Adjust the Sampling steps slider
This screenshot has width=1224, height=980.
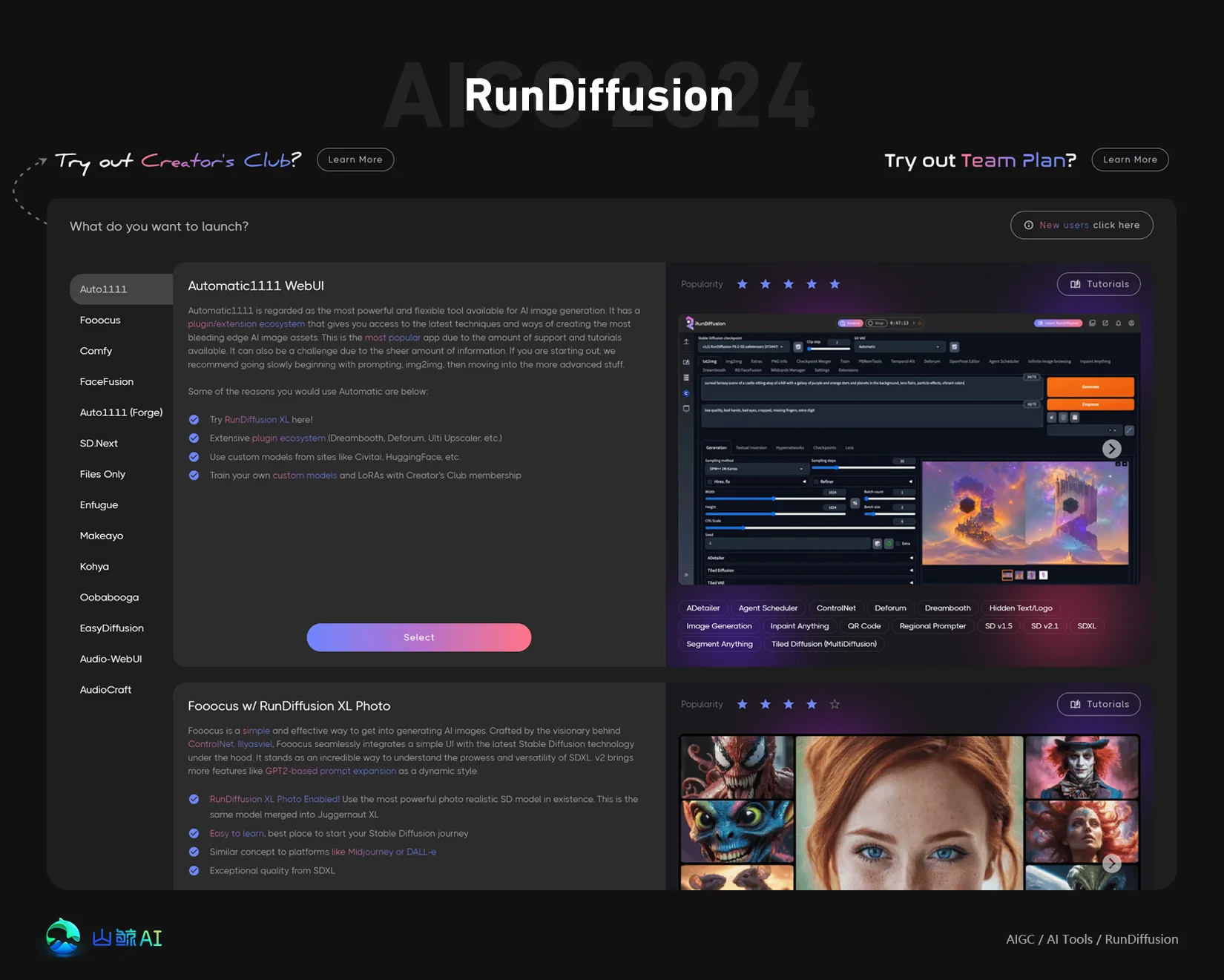(863, 467)
